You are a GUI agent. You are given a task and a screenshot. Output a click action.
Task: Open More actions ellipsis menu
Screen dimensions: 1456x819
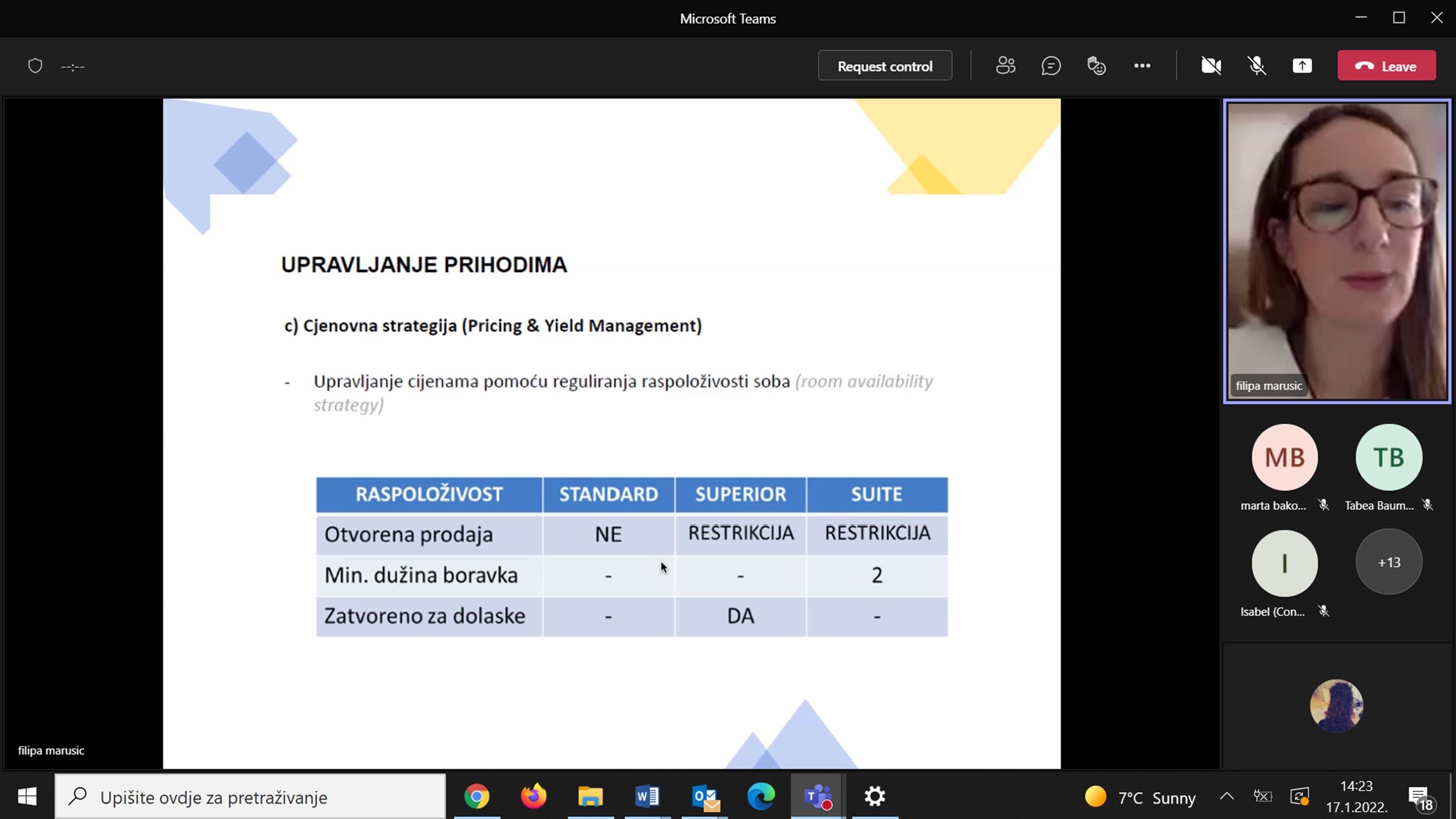pyautogui.click(x=1142, y=66)
